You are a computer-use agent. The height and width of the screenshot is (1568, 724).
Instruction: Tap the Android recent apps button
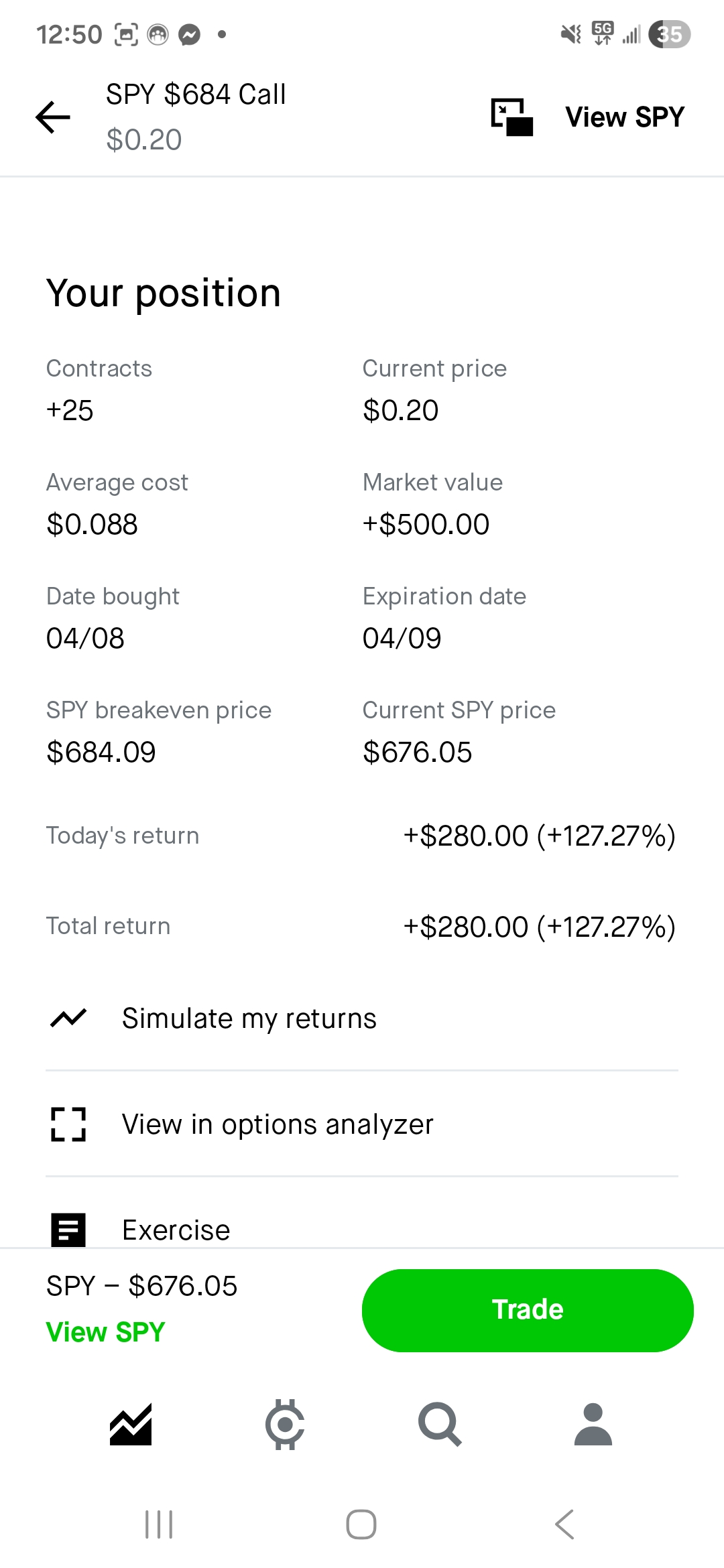(159, 1524)
